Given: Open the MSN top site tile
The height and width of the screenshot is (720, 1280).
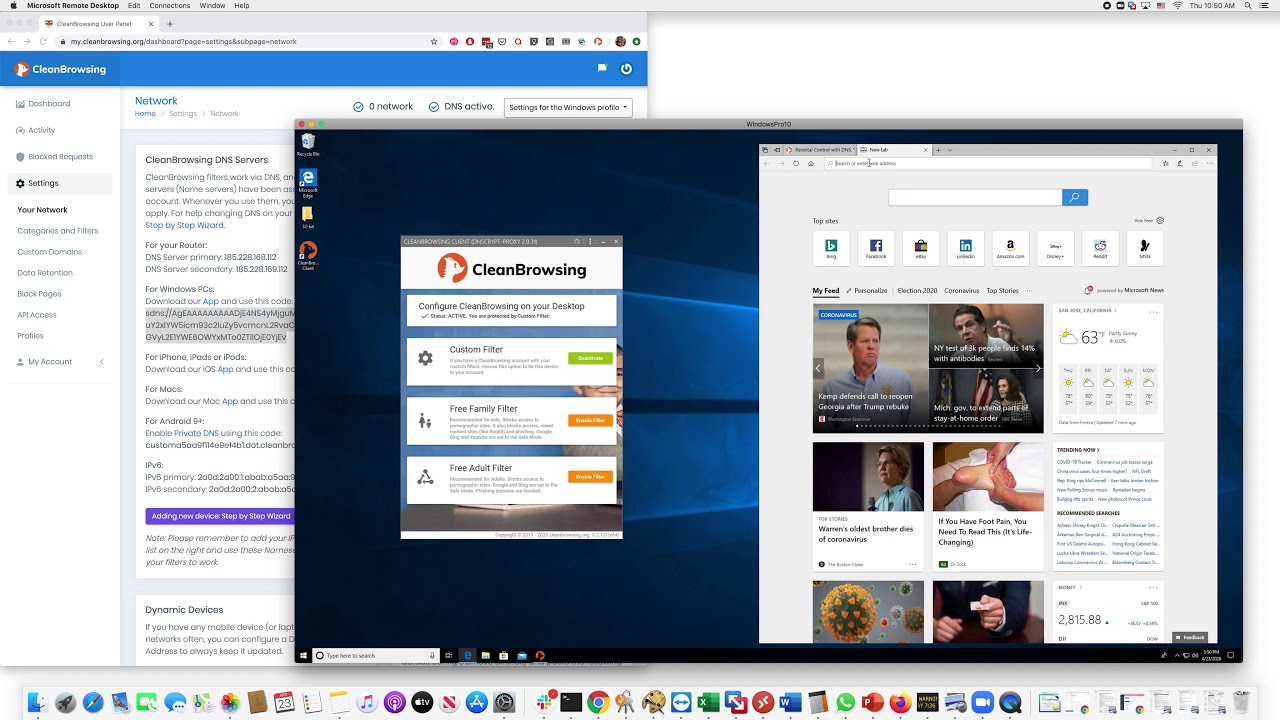Looking at the screenshot, I should point(1145,248).
